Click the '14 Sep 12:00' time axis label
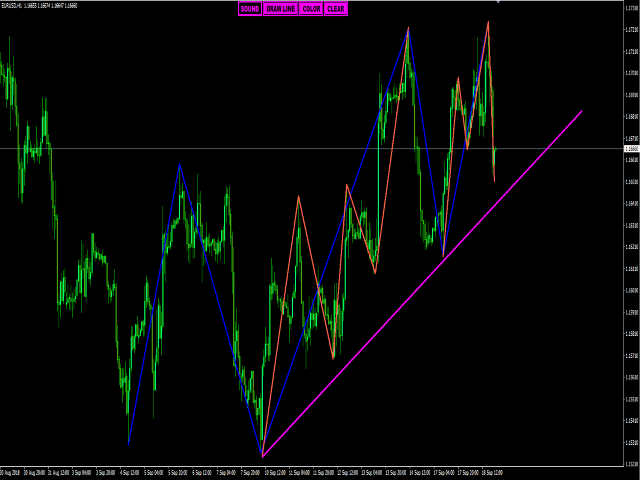This screenshot has height=480, width=640. (420, 473)
